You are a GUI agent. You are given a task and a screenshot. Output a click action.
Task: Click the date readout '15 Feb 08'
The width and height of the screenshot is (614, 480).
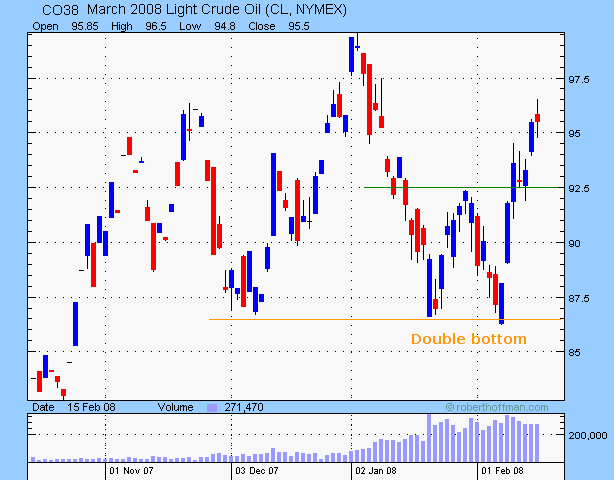[91, 407]
